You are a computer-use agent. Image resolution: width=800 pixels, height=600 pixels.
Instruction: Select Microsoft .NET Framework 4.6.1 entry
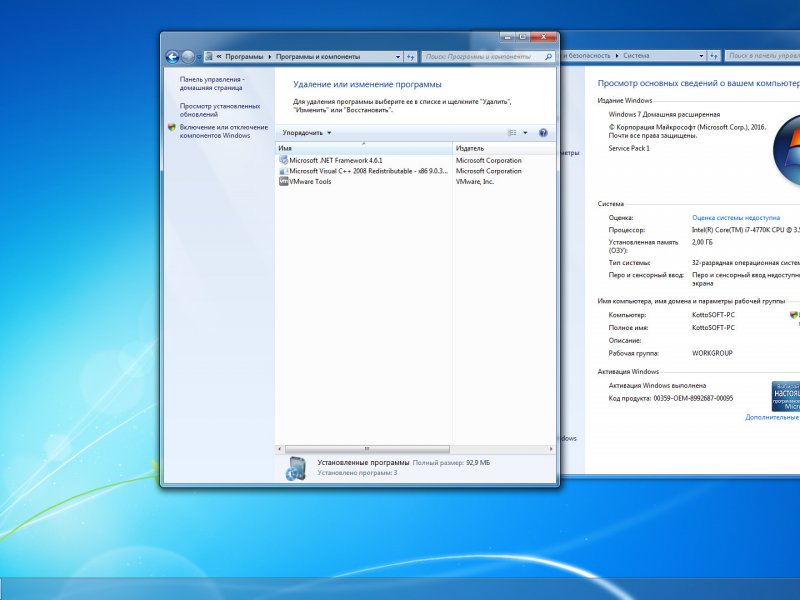pyautogui.click(x=336, y=160)
